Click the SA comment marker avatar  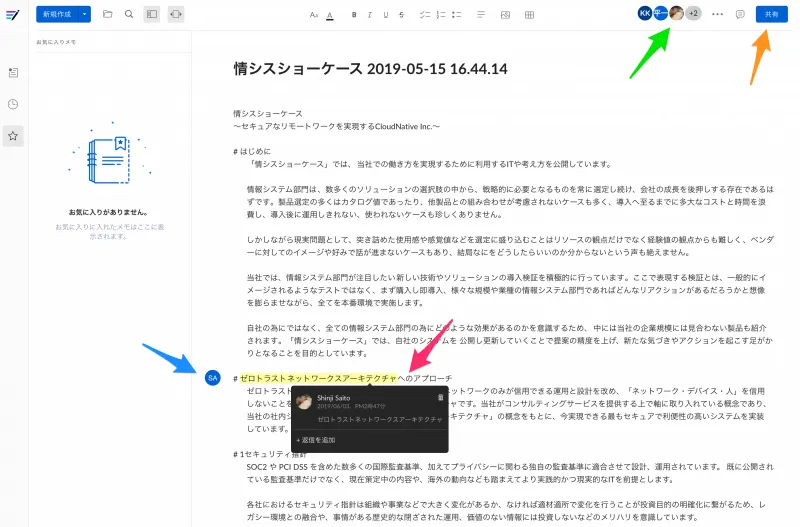(213, 378)
